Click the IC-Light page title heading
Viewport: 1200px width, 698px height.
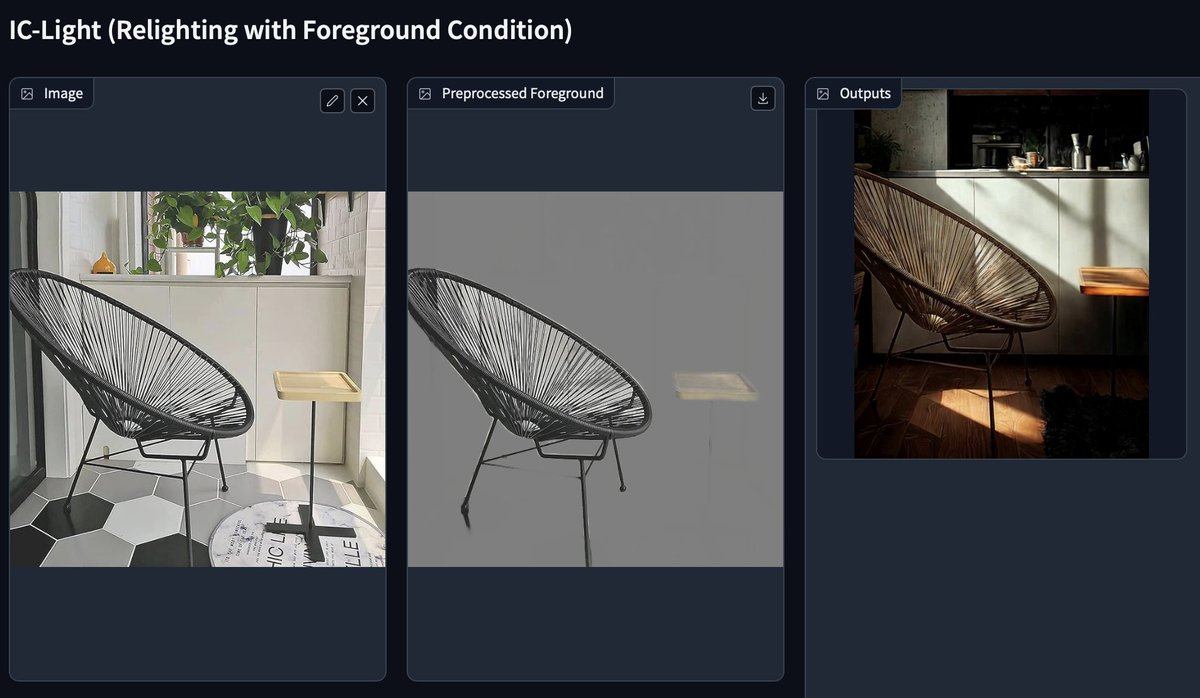click(x=291, y=29)
